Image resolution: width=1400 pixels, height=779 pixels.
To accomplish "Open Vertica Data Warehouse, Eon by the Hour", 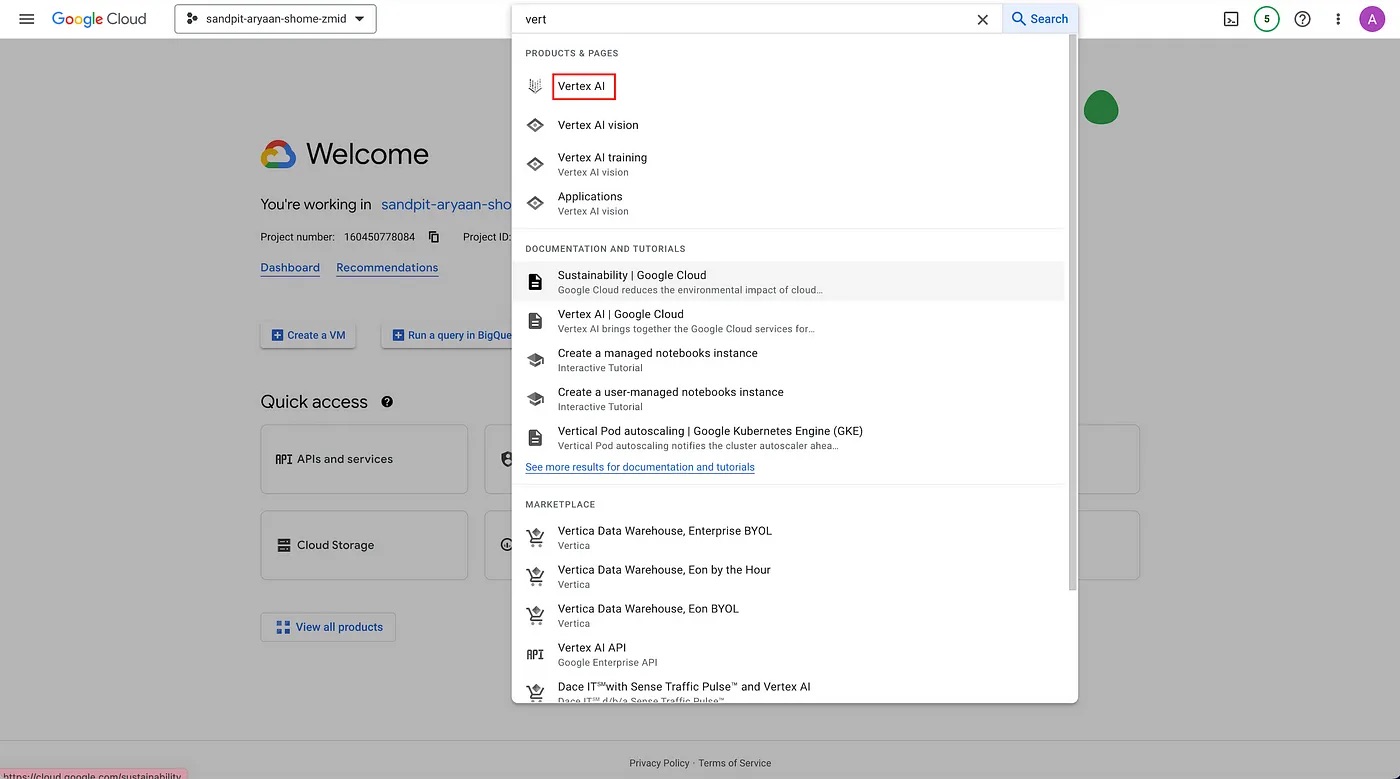I will tap(788, 577).
